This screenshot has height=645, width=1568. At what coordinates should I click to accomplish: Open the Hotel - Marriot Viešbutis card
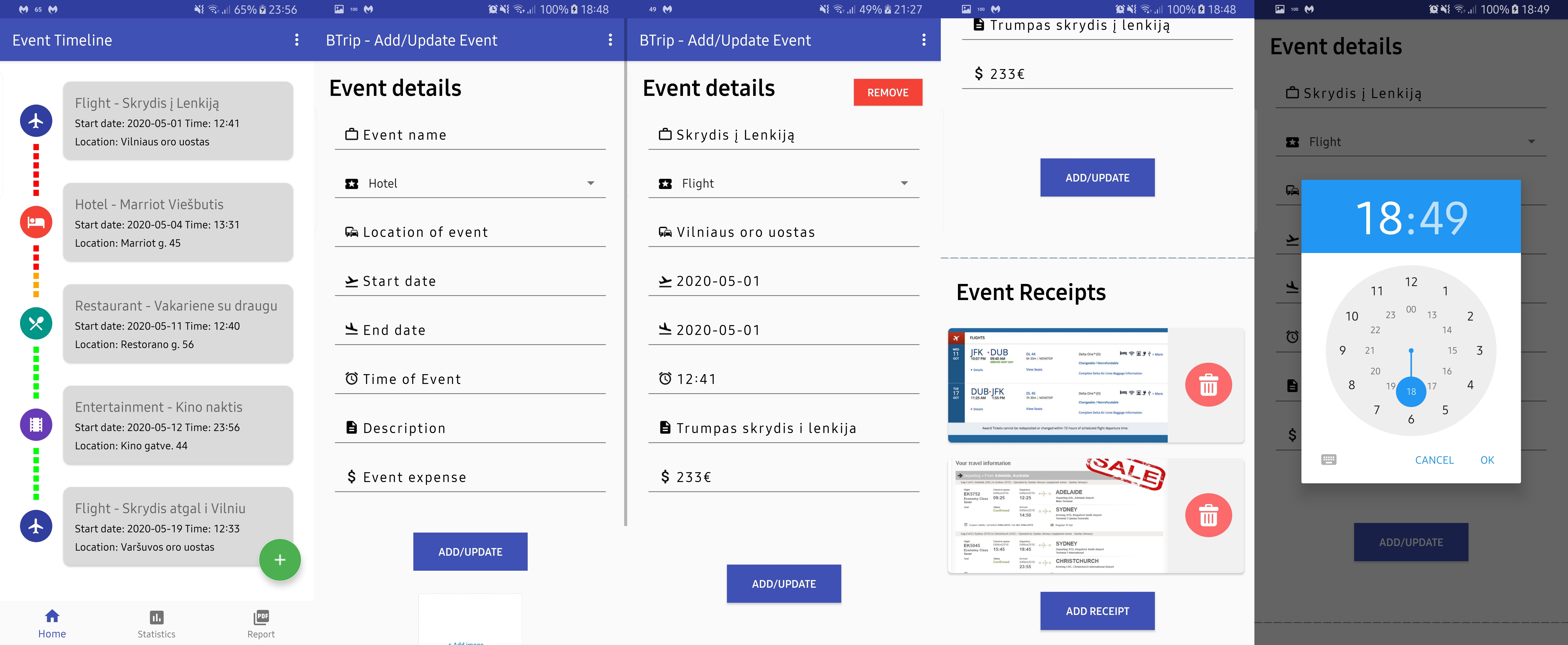pyautogui.click(x=178, y=222)
